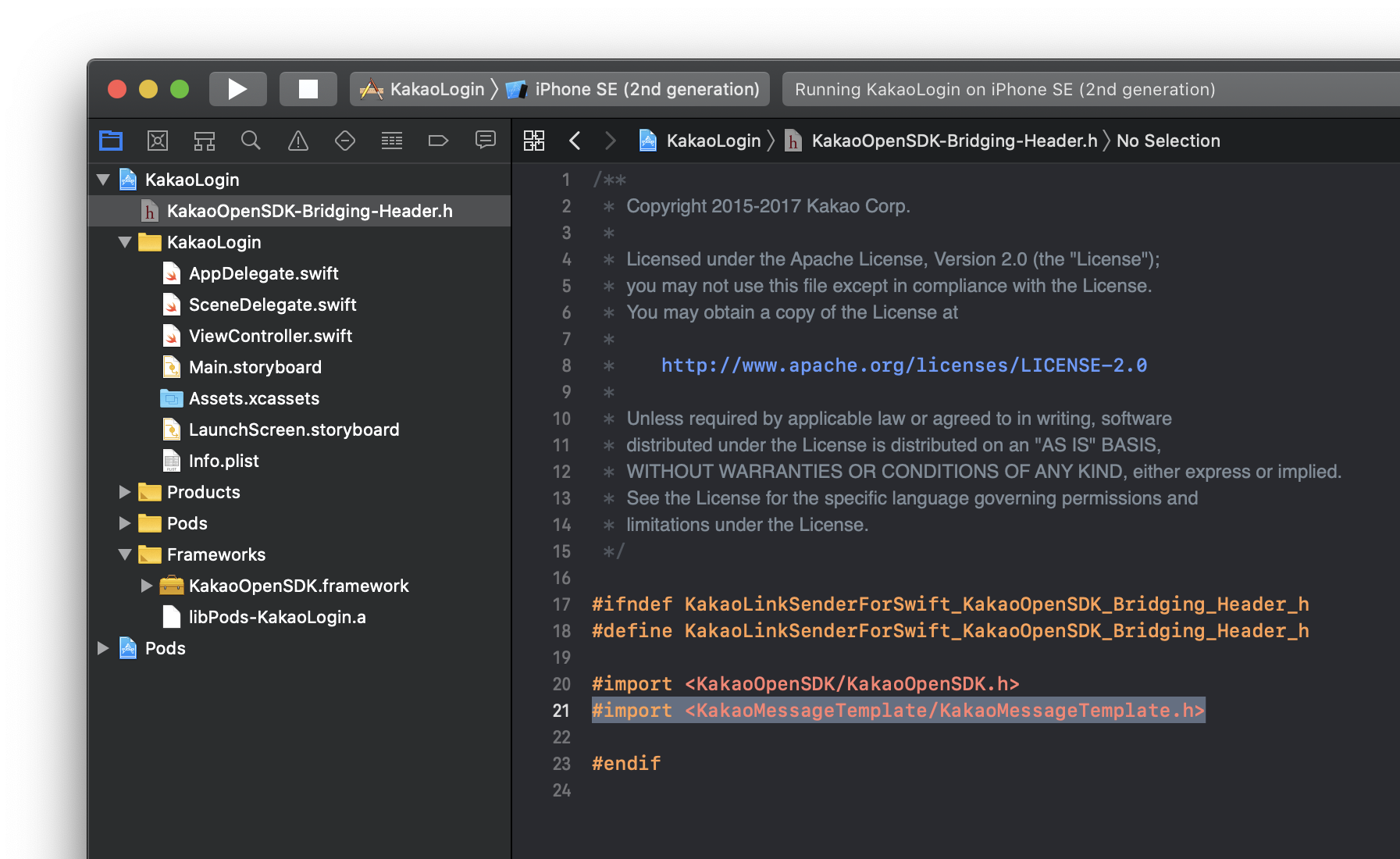Click KakaoLogin in the editor jump bar
1400x859 pixels.
pyautogui.click(x=700, y=141)
